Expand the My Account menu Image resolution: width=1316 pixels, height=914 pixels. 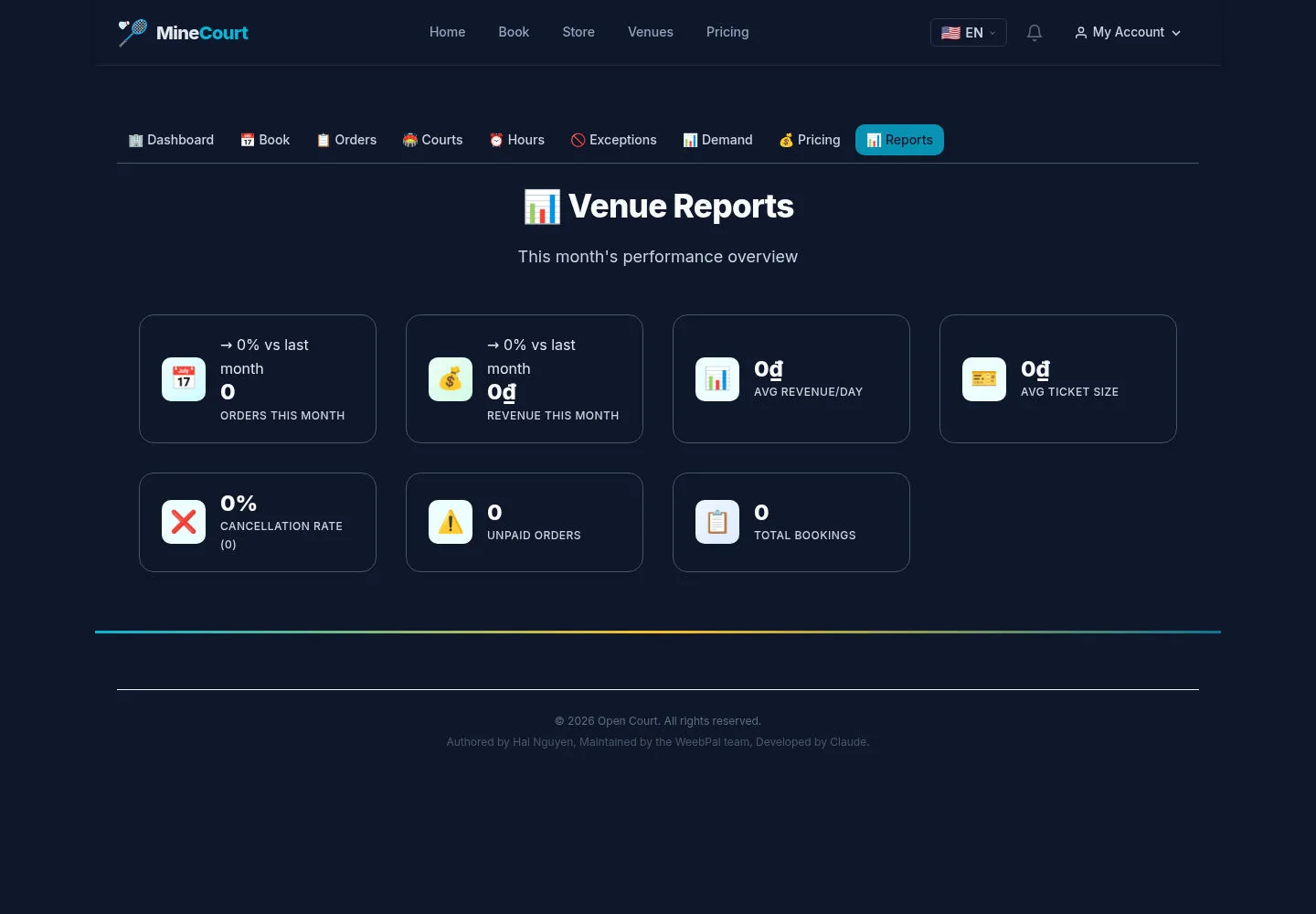pos(1128,33)
